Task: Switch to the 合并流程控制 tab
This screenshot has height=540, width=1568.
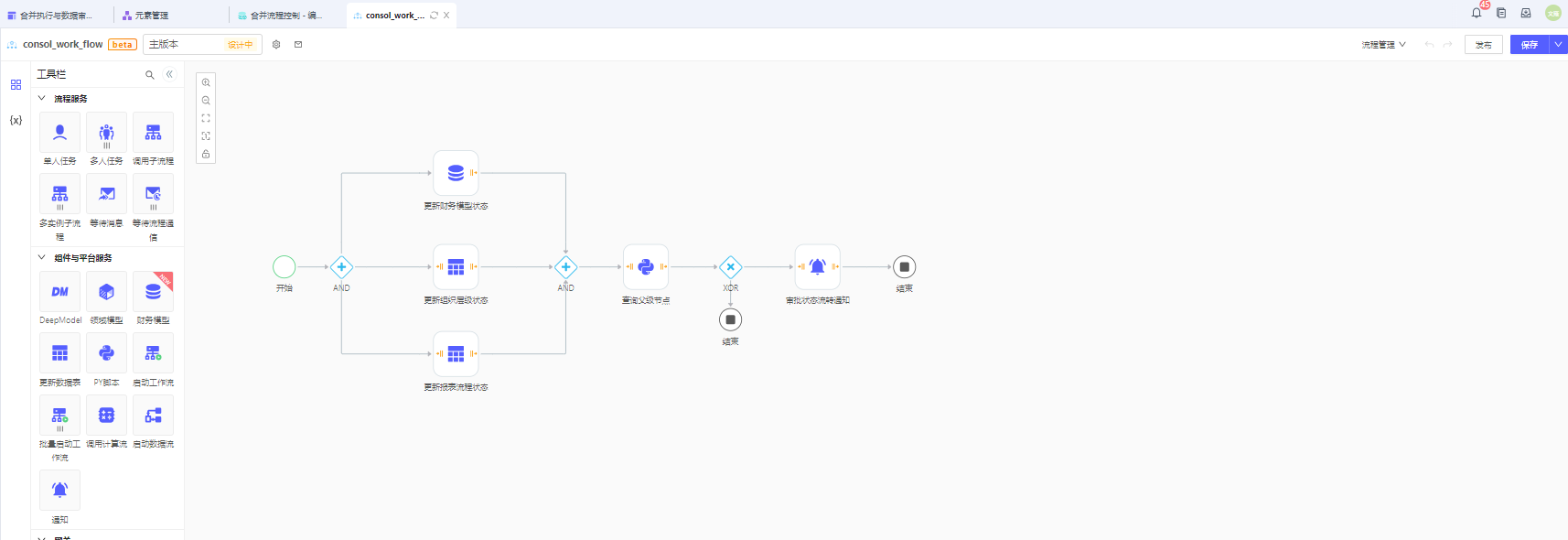Action: click(285, 16)
